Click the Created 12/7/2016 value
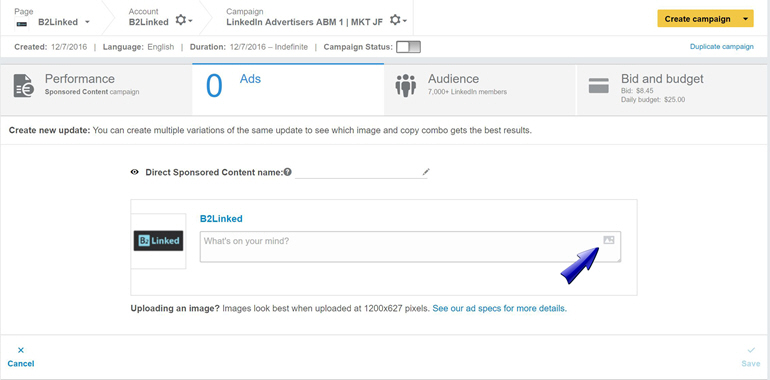Screen dimensions: 770x380 click(x=69, y=47)
